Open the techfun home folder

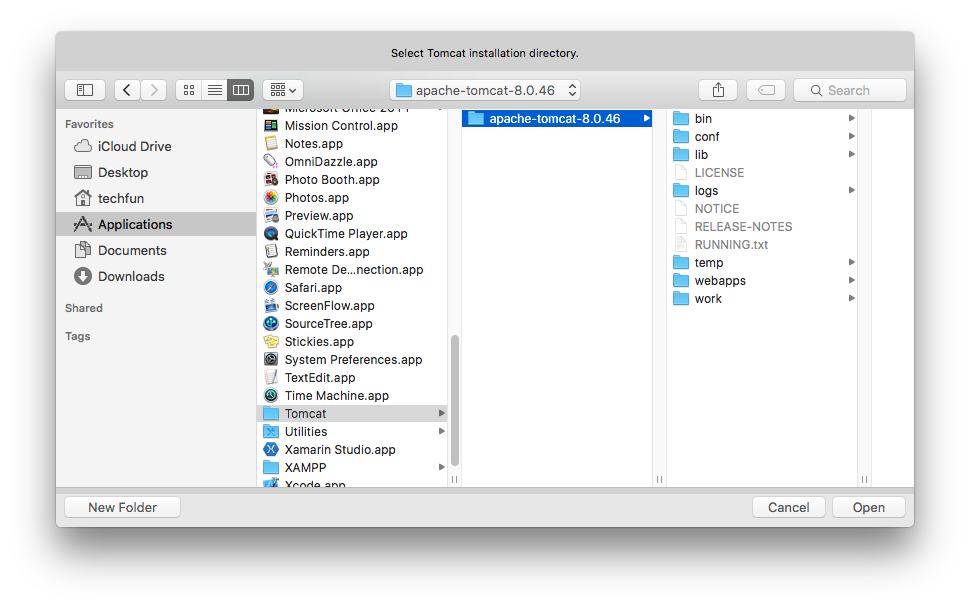click(x=156, y=199)
